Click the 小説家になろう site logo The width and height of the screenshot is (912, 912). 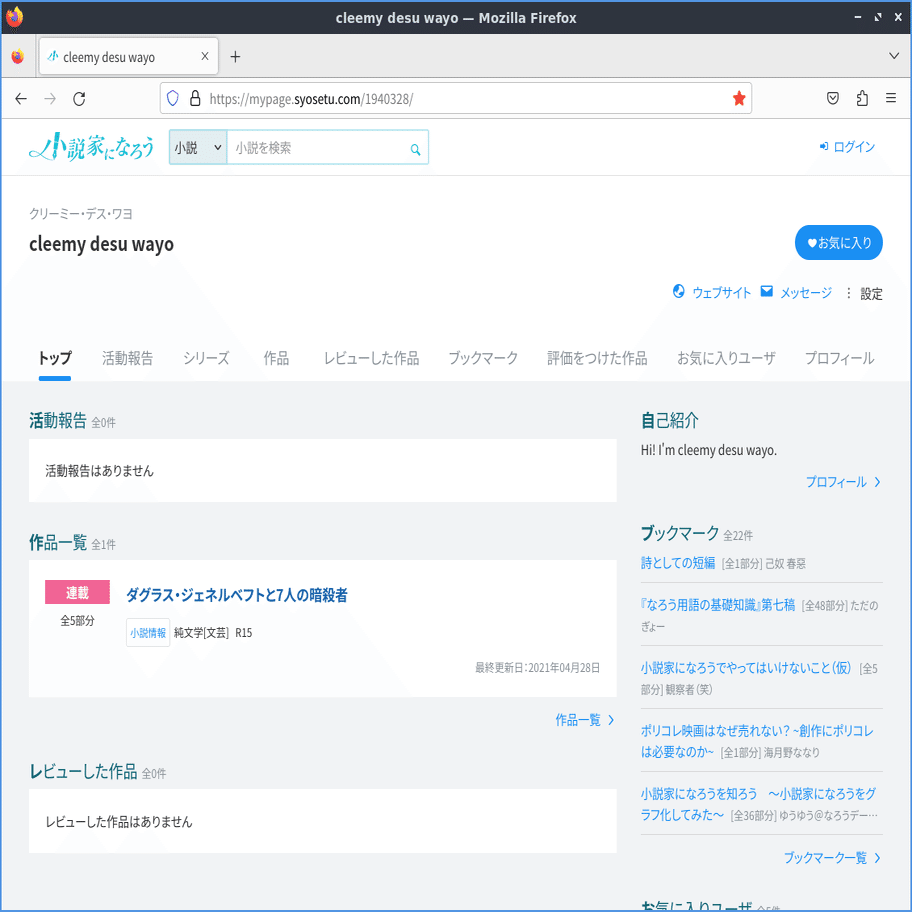click(x=91, y=147)
